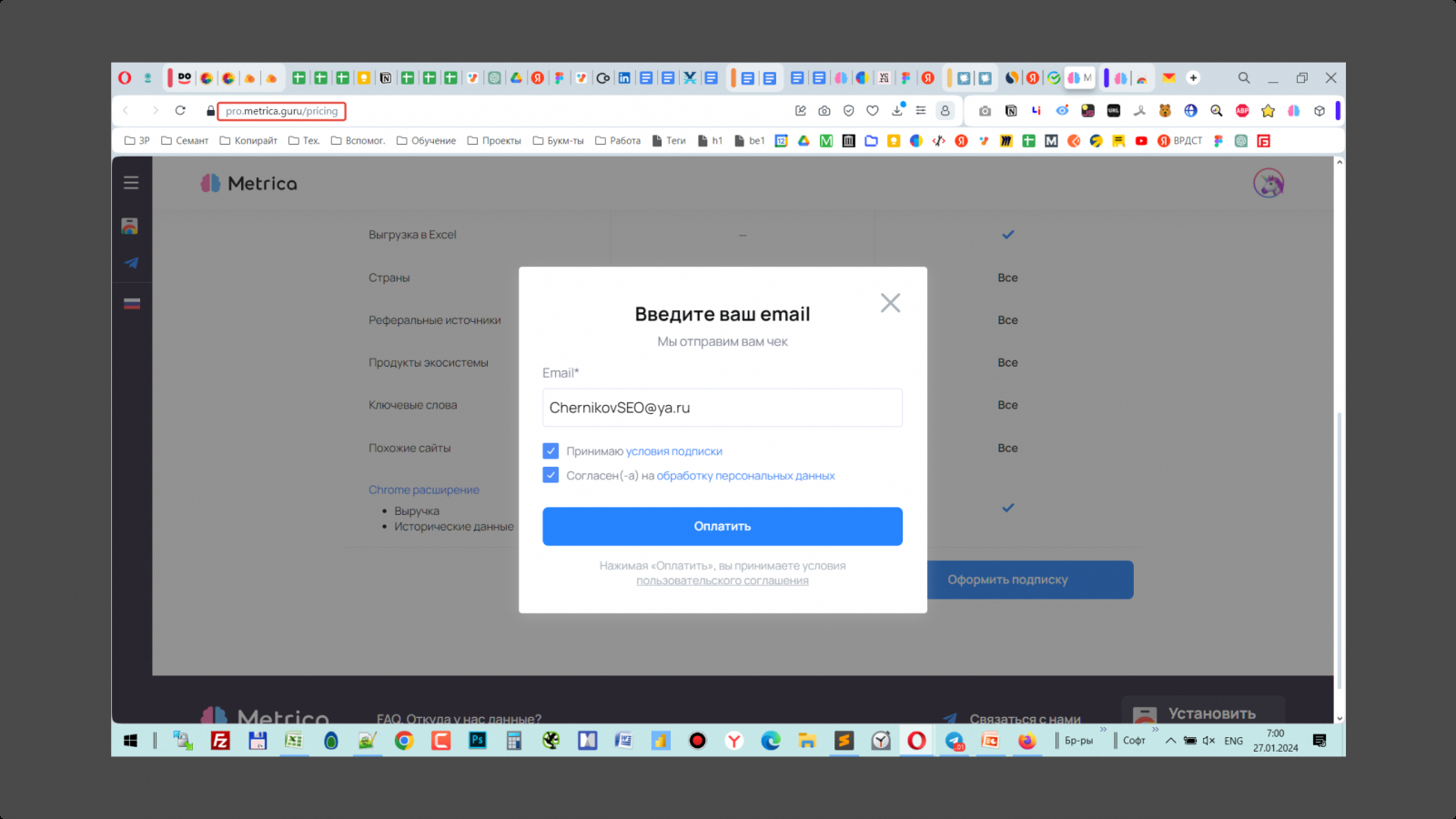
Task: Open the «Букм-ты» bookmarks folder
Action: 558,141
